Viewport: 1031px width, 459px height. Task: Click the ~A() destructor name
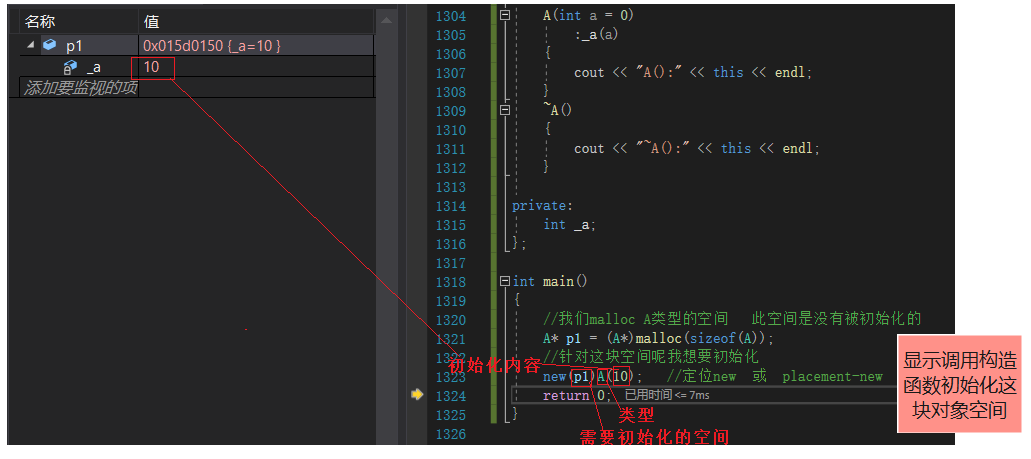558,110
